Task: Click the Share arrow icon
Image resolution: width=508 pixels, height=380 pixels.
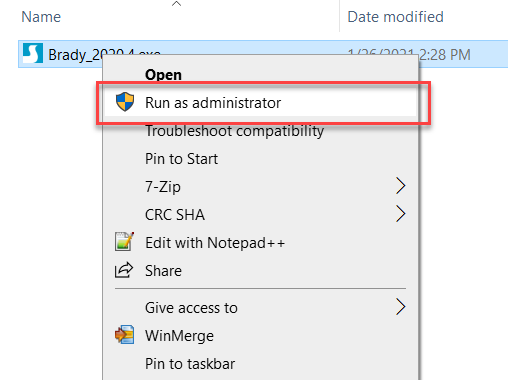Action: [124, 270]
